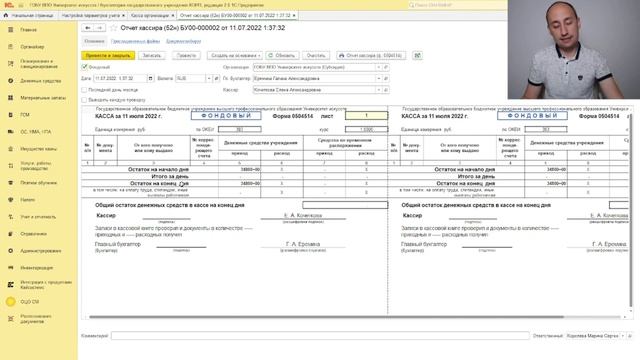
Task: Open the Налоги section icon
Action: [11, 200]
